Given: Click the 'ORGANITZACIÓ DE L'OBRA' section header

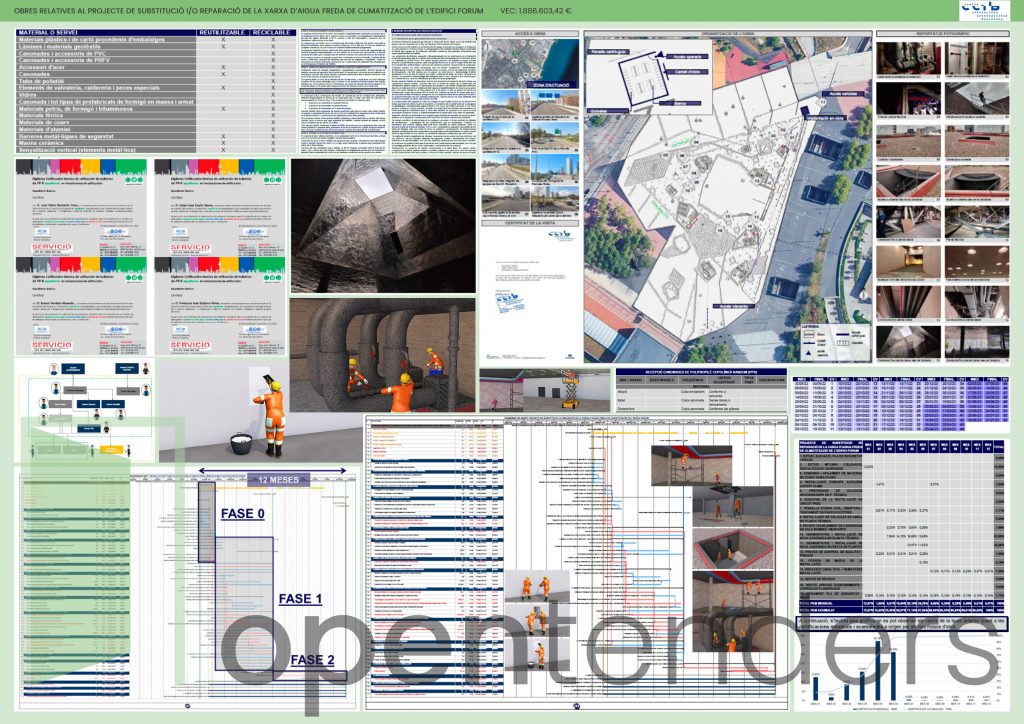Looking at the screenshot, I should (728, 33).
